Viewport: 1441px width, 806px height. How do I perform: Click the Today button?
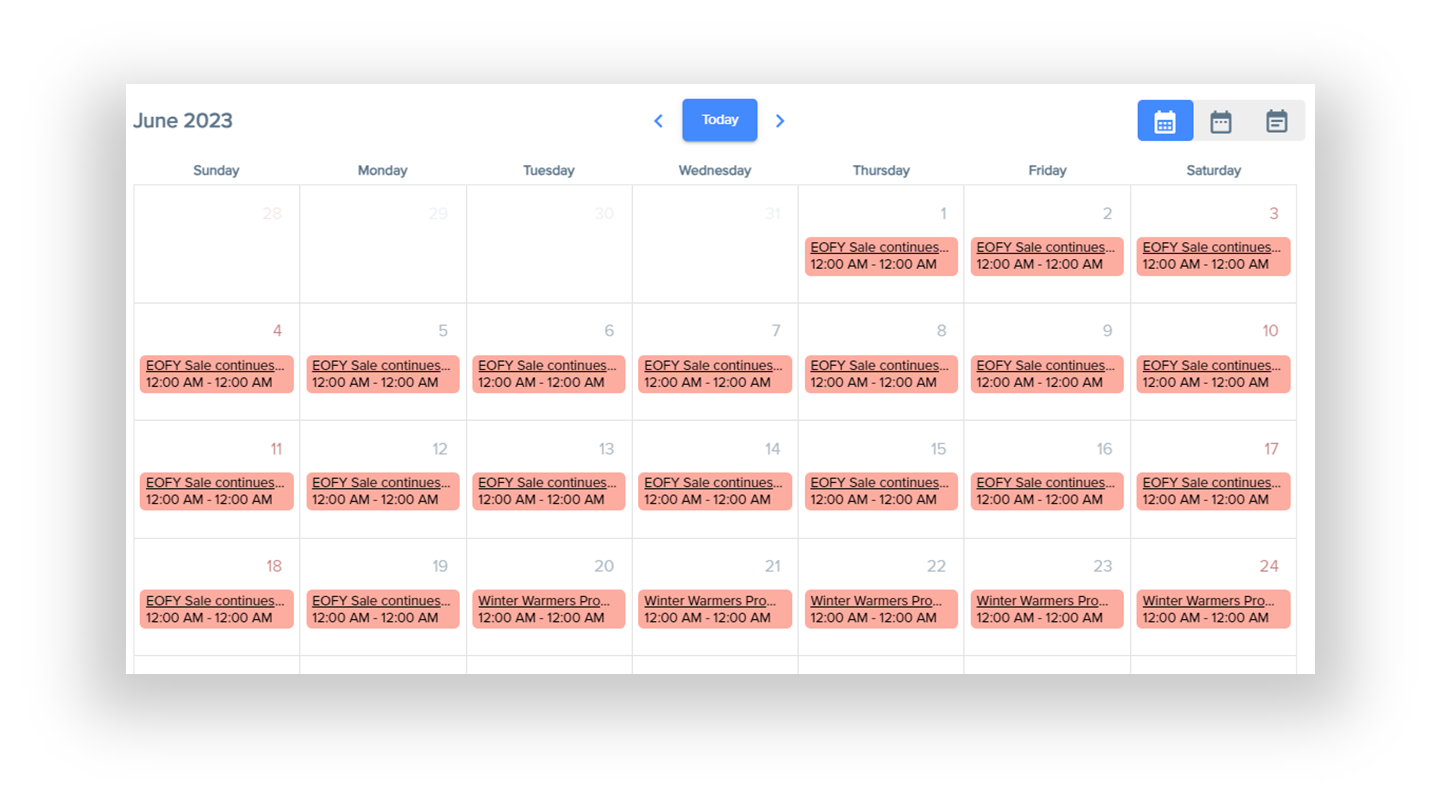[719, 120]
